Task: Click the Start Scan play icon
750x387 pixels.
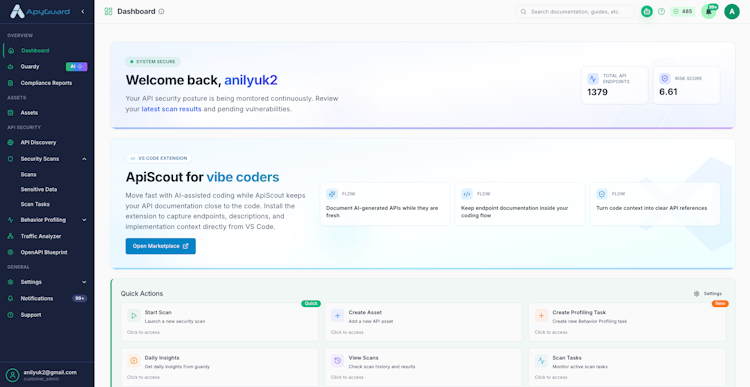Action: [134, 316]
